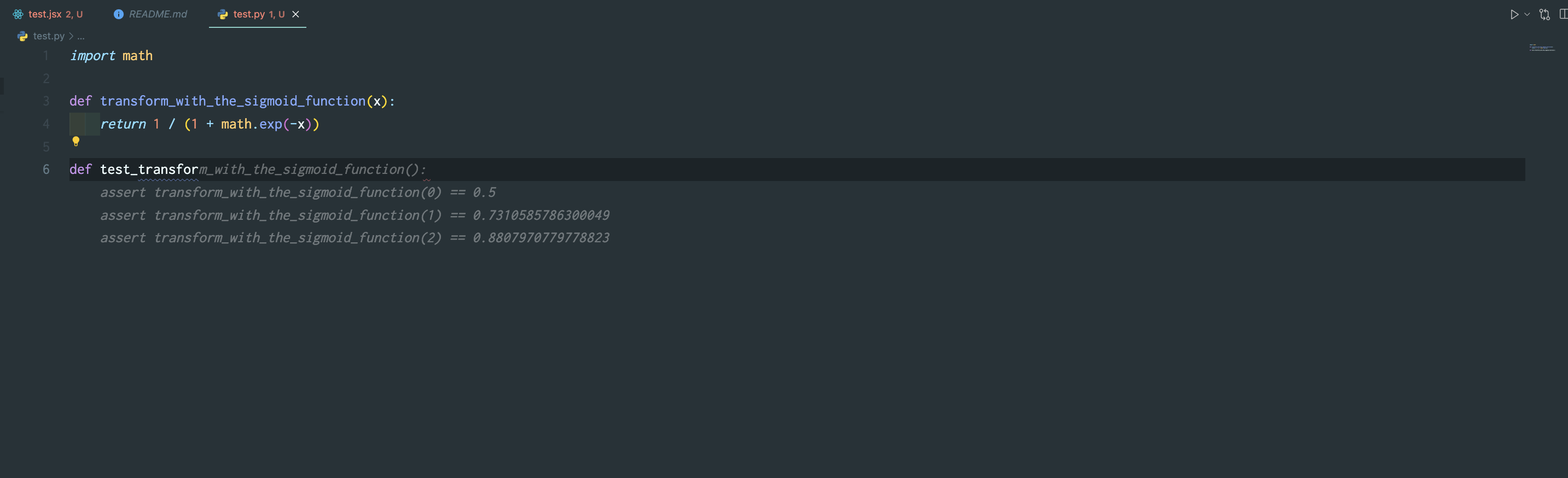The width and height of the screenshot is (1568, 478).
Task: Click the Python icon on the test.py tab
Action: click(x=222, y=13)
